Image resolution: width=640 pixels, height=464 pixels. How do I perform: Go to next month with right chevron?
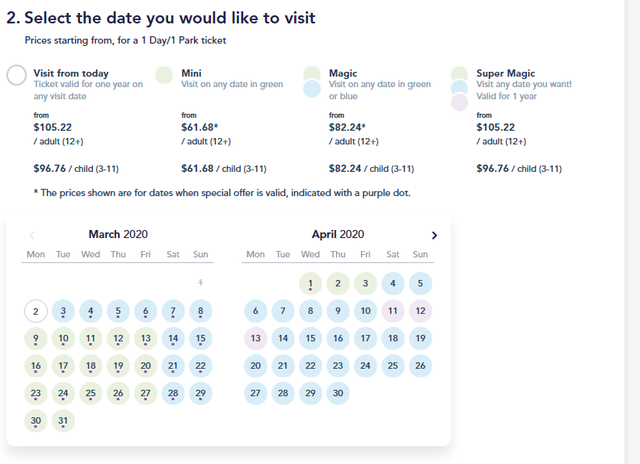434,235
